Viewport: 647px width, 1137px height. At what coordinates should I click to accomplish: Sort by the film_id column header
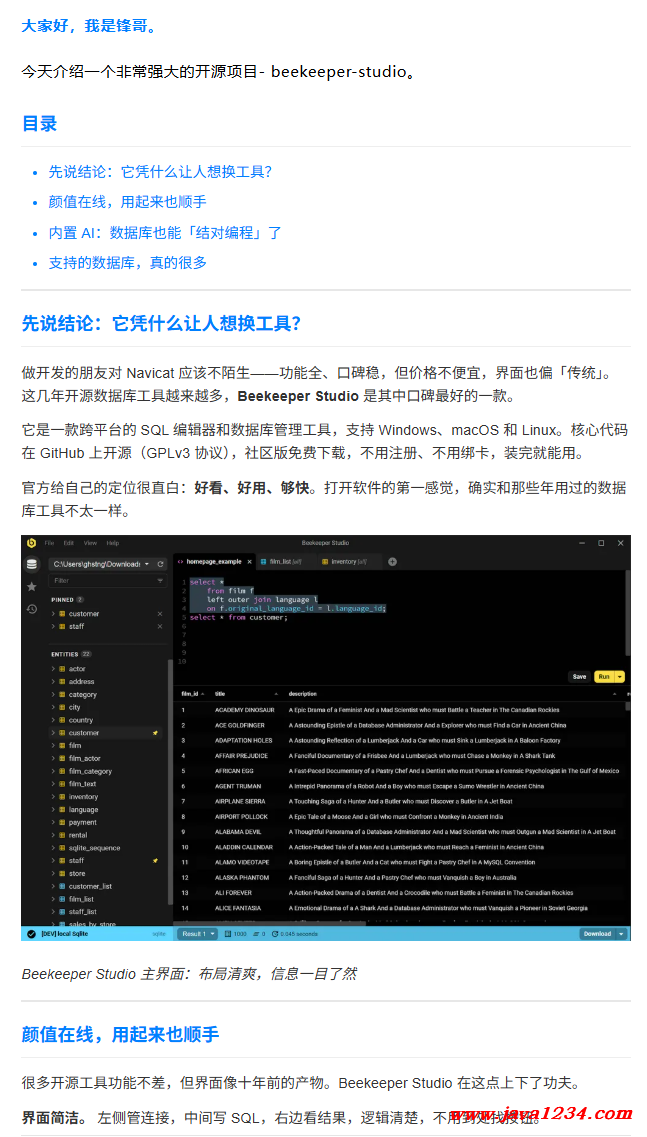(193, 694)
